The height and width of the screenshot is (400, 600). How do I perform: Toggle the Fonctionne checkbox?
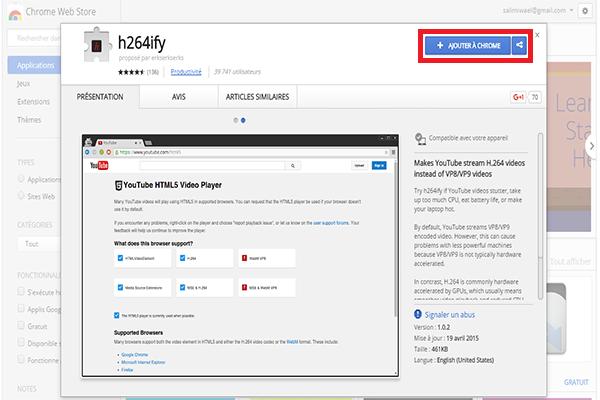(x=21, y=359)
